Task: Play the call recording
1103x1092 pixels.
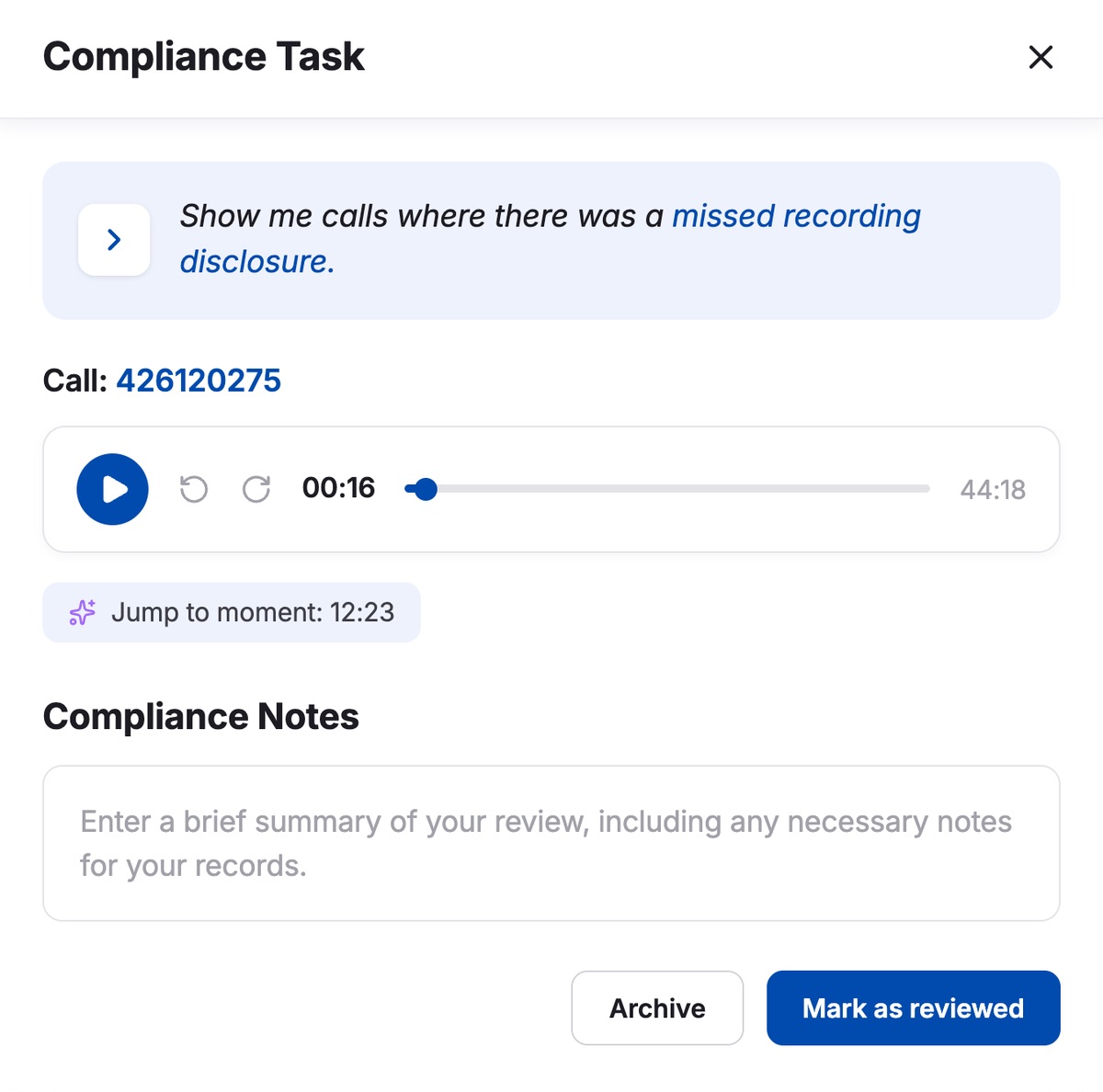Action: 112,489
